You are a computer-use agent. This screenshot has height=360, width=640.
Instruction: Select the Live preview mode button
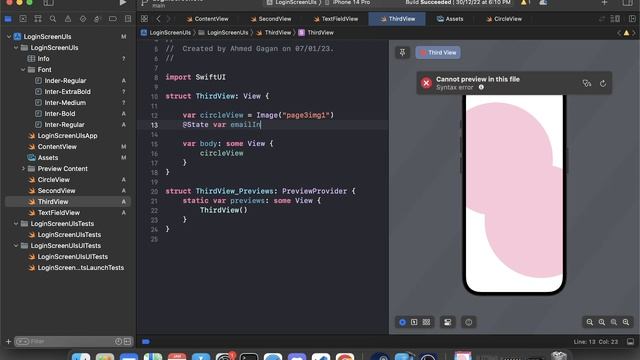(402, 322)
